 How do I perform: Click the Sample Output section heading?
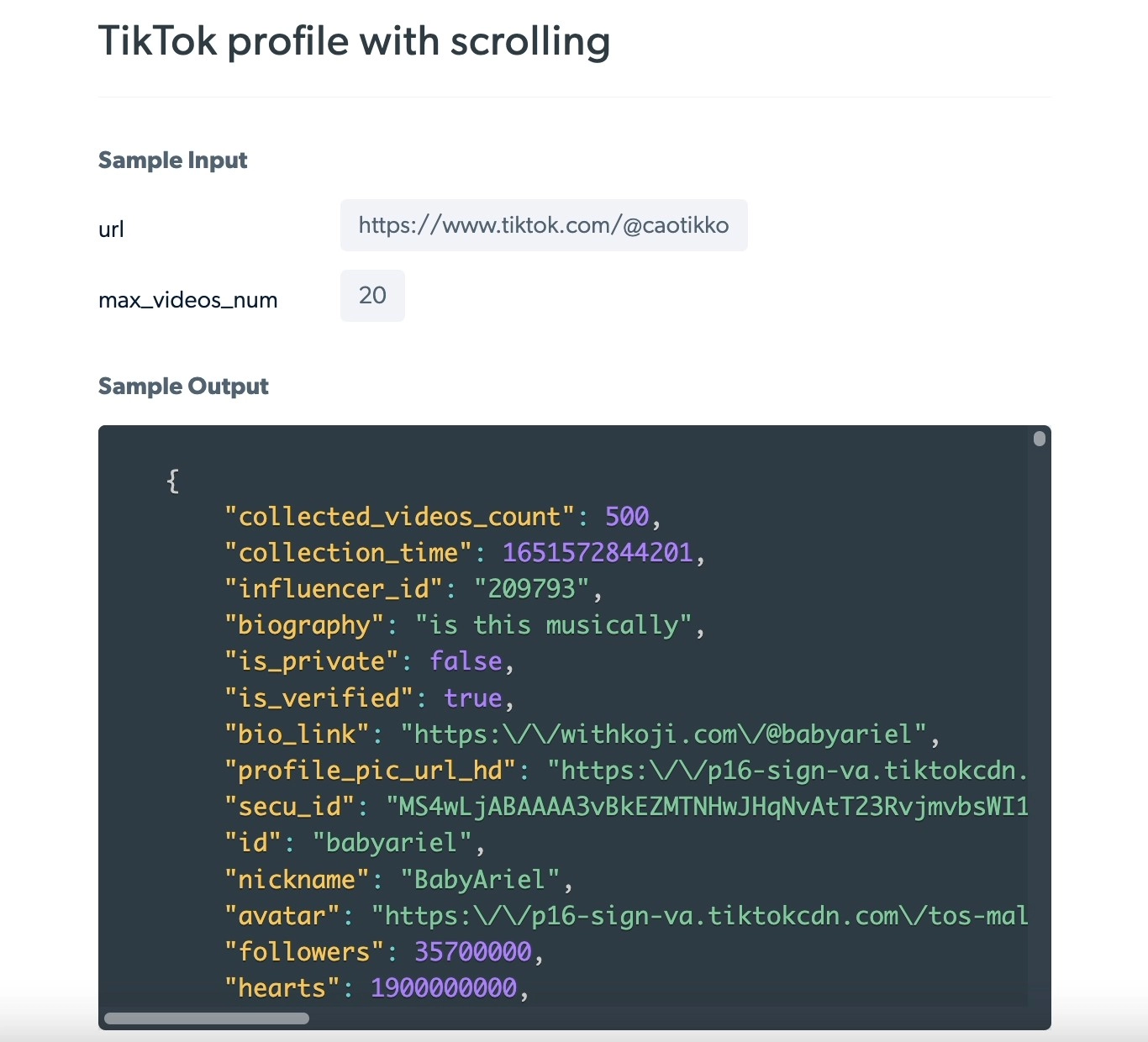tap(183, 386)
